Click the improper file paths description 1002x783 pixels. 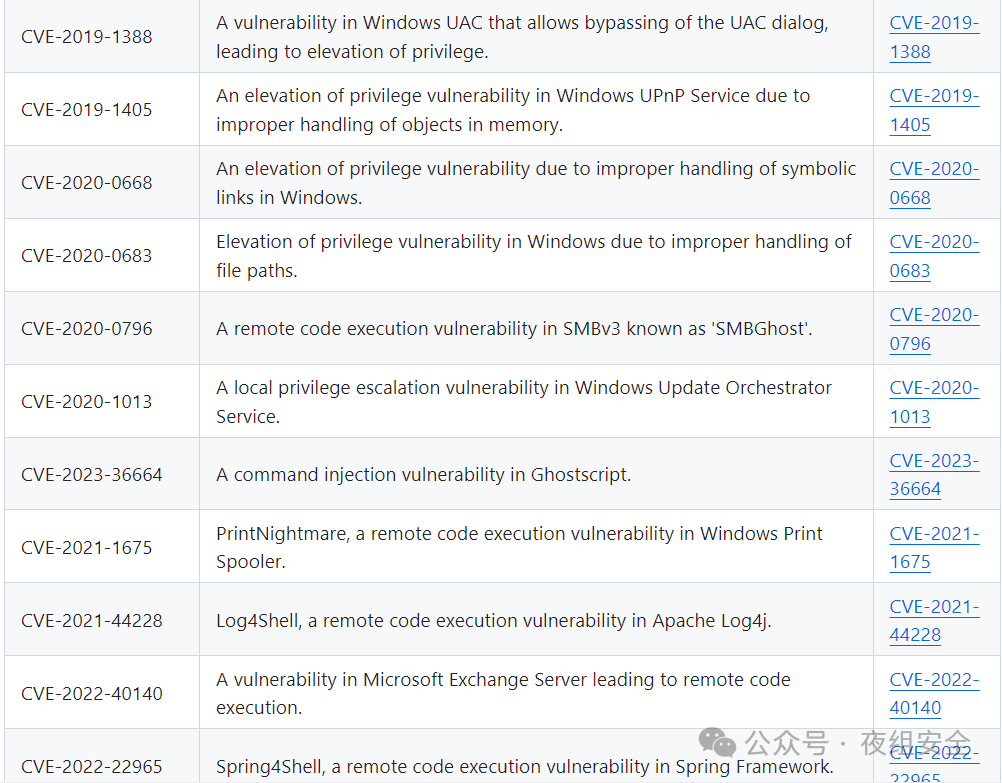[534, 256]
